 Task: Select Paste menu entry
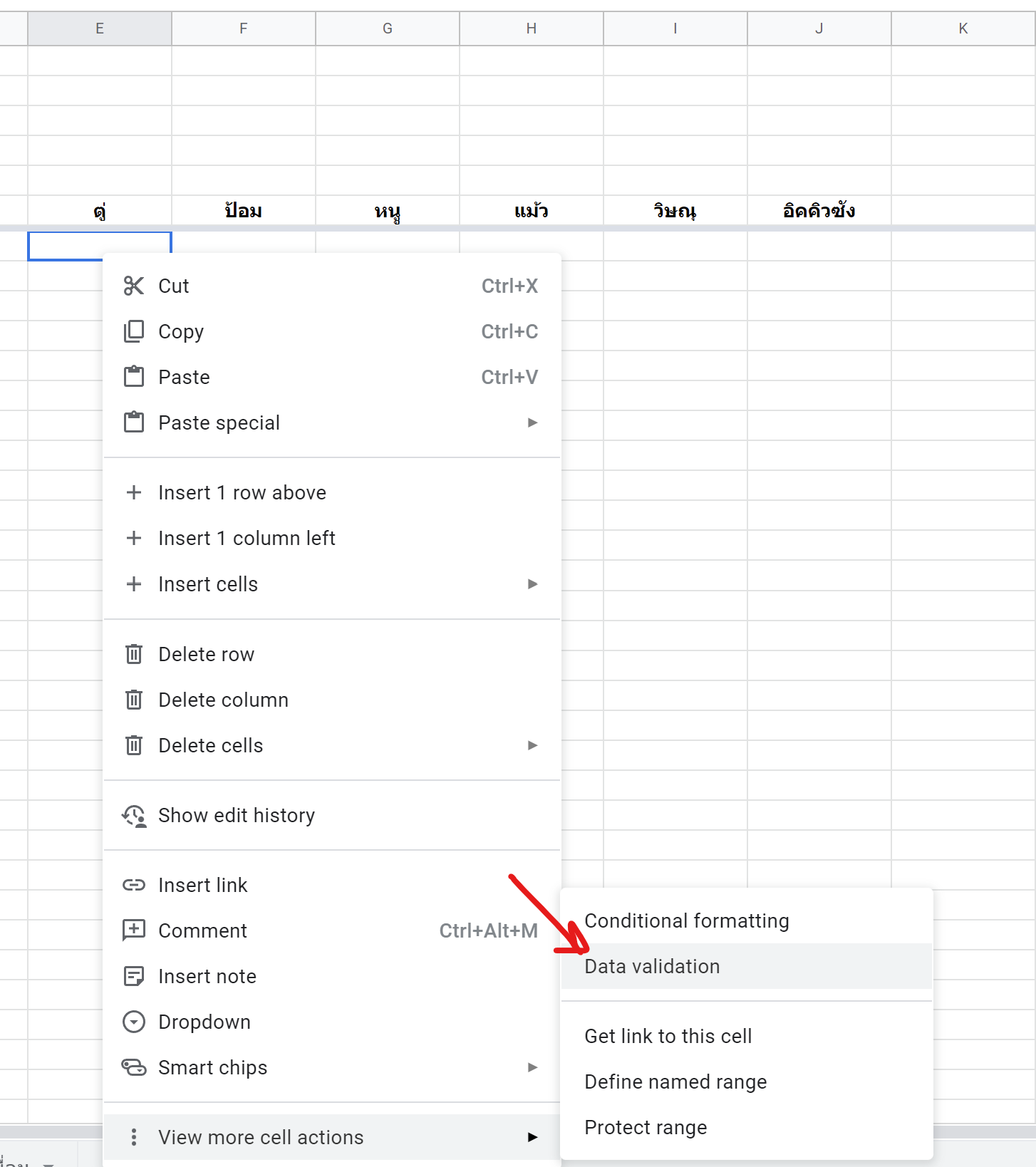(332, 377)
